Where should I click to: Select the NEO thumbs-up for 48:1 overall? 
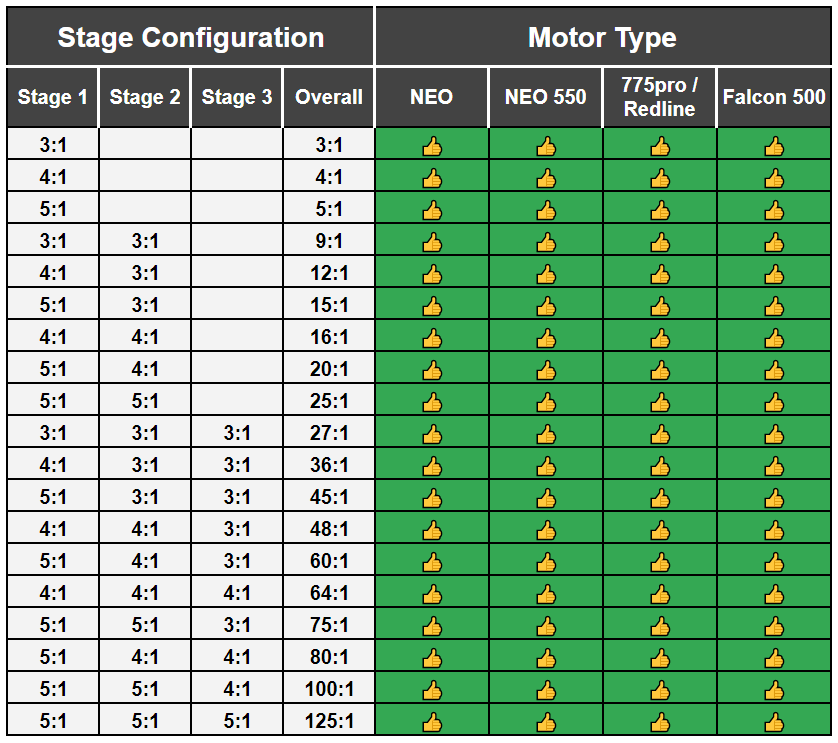click(x=432, y=530)
